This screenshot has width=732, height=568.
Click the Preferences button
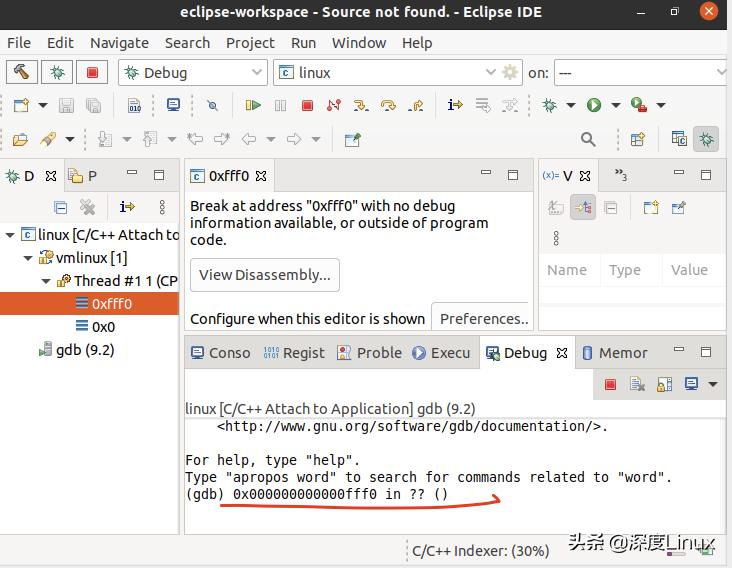484,319
